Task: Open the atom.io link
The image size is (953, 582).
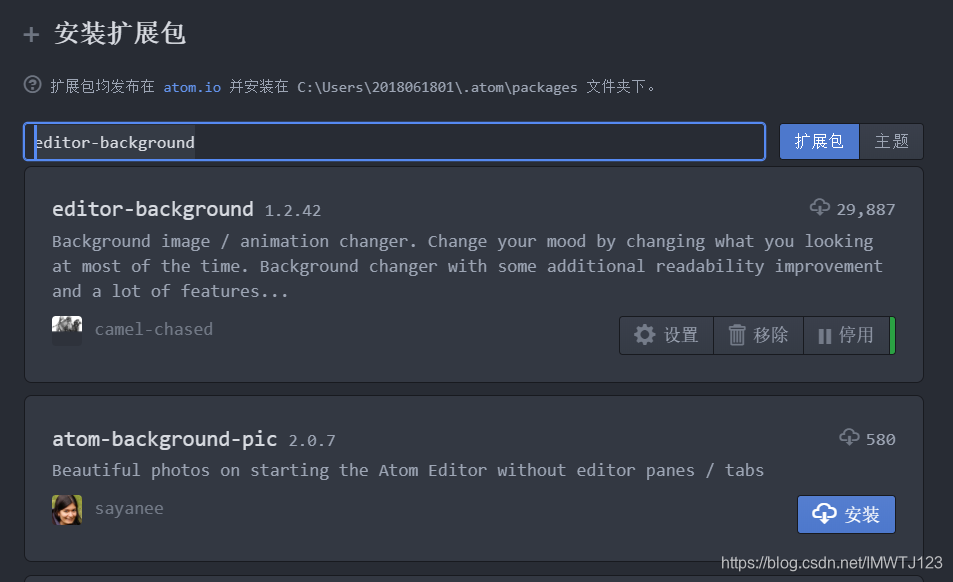Action: coord(192,87)
